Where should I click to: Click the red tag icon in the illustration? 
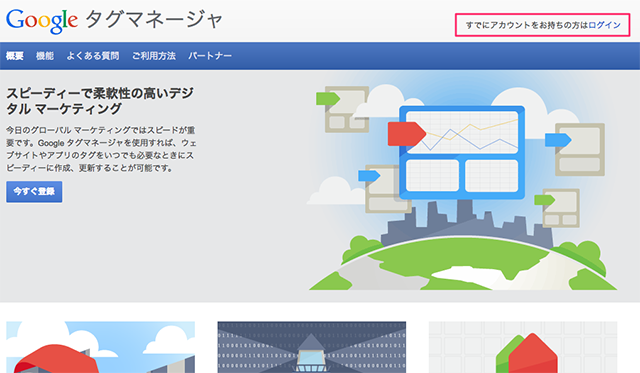coord(407,134)
